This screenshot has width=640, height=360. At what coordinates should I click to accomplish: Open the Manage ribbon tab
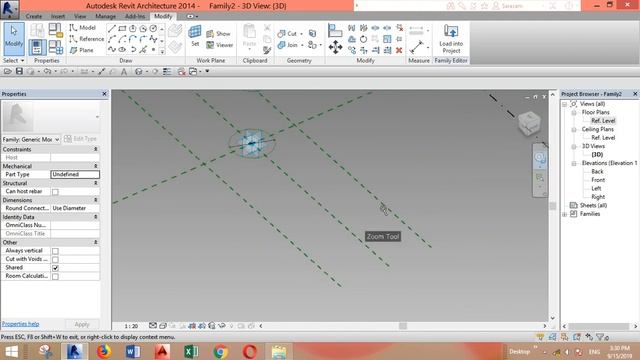pyautogui.click(x=106, y=16)
